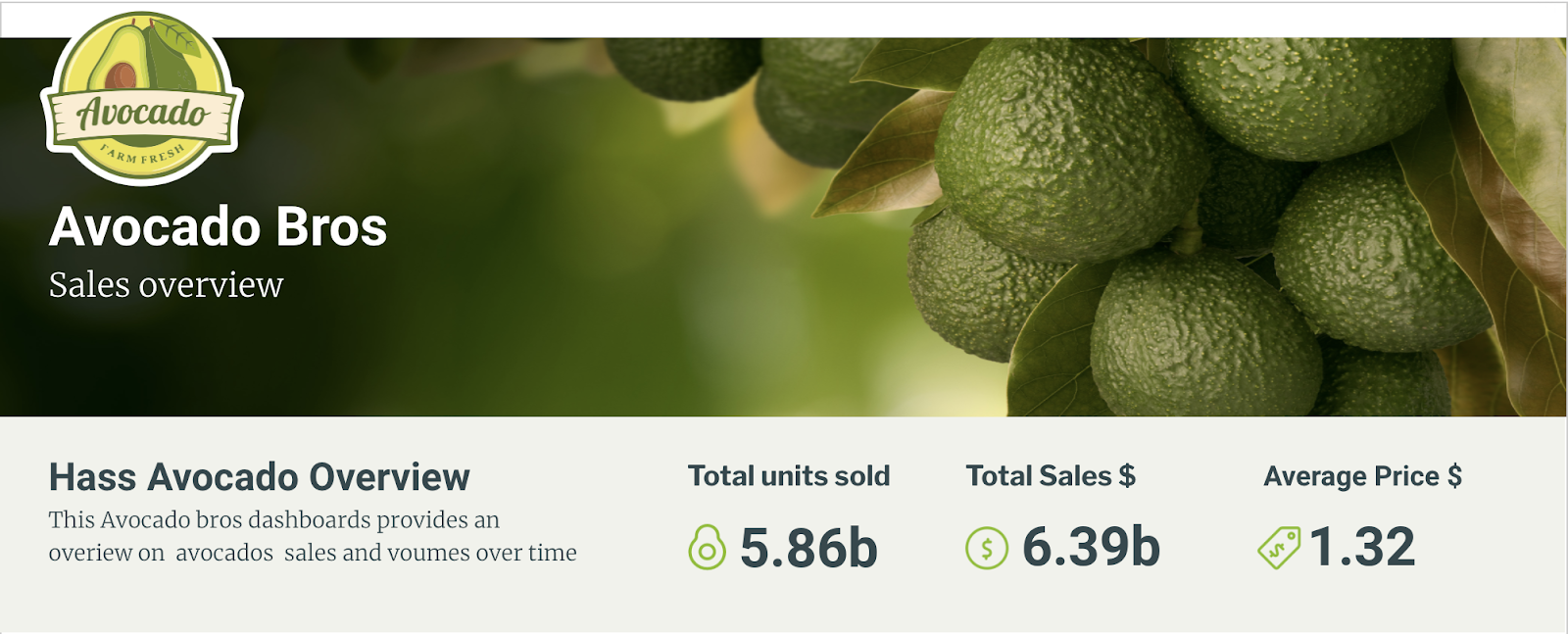
Task: Click the price tag icon beside 1.32
Action: point(1279,548)
